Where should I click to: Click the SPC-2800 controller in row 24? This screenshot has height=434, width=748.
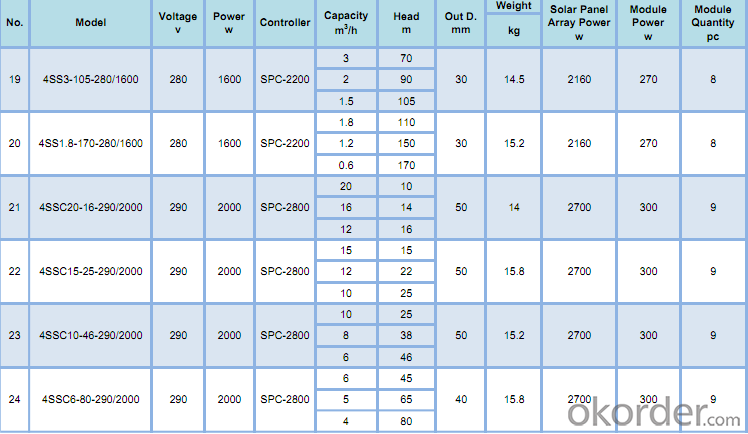coord(285,399)
